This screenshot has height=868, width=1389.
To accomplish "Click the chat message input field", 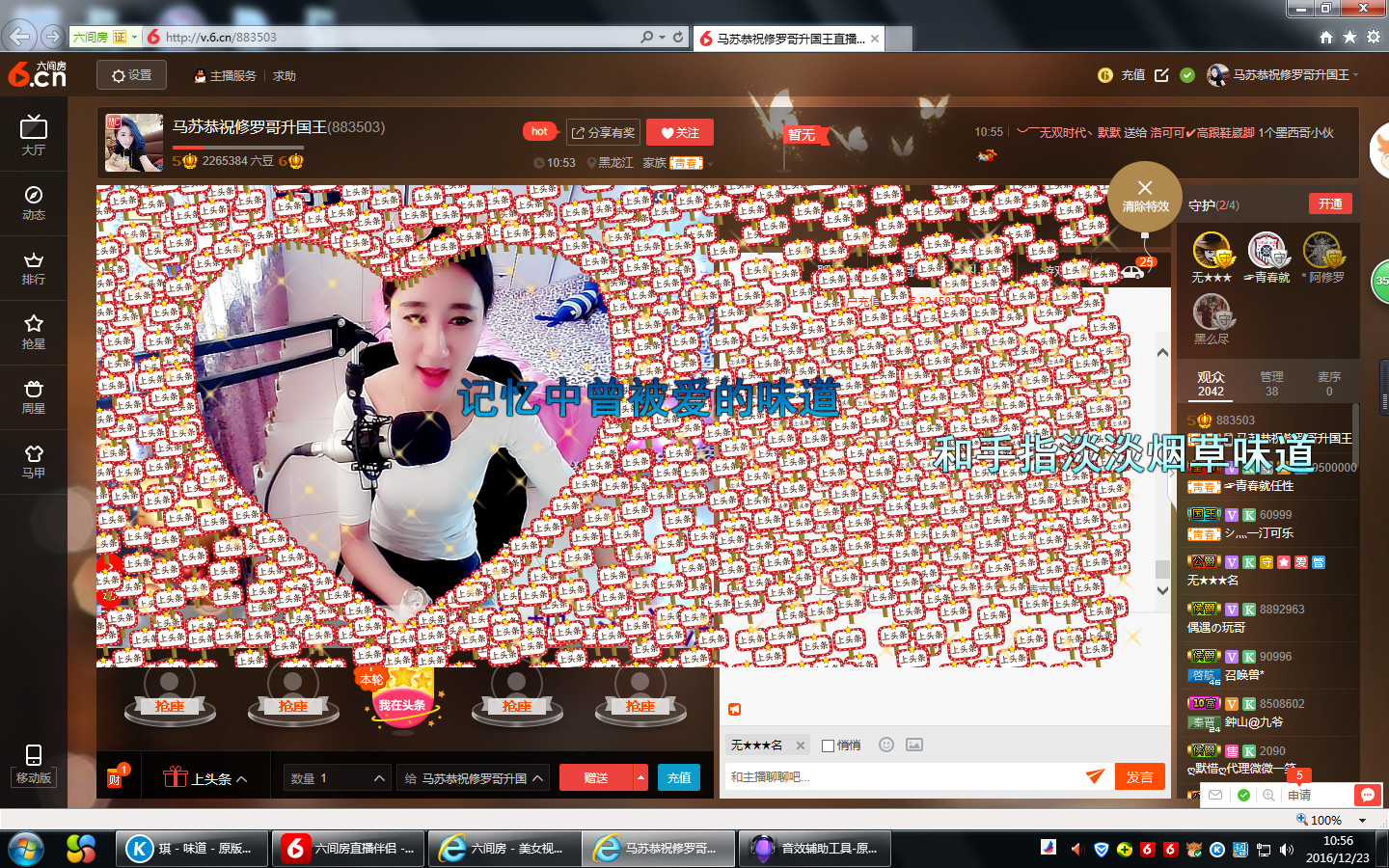I will click(x=903, y=776).
